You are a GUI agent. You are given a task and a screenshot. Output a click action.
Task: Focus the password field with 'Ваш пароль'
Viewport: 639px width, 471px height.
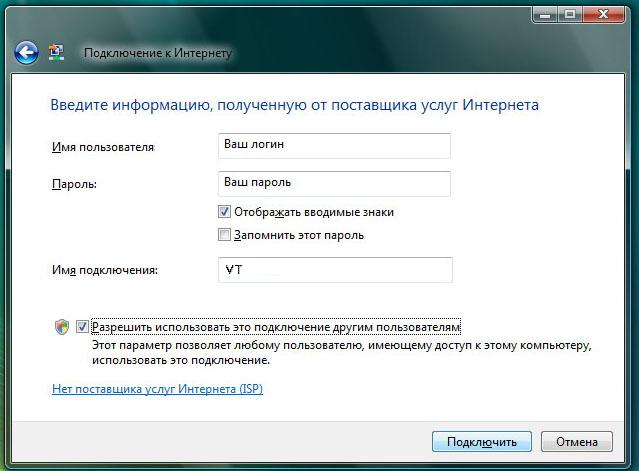coord(333,184)
